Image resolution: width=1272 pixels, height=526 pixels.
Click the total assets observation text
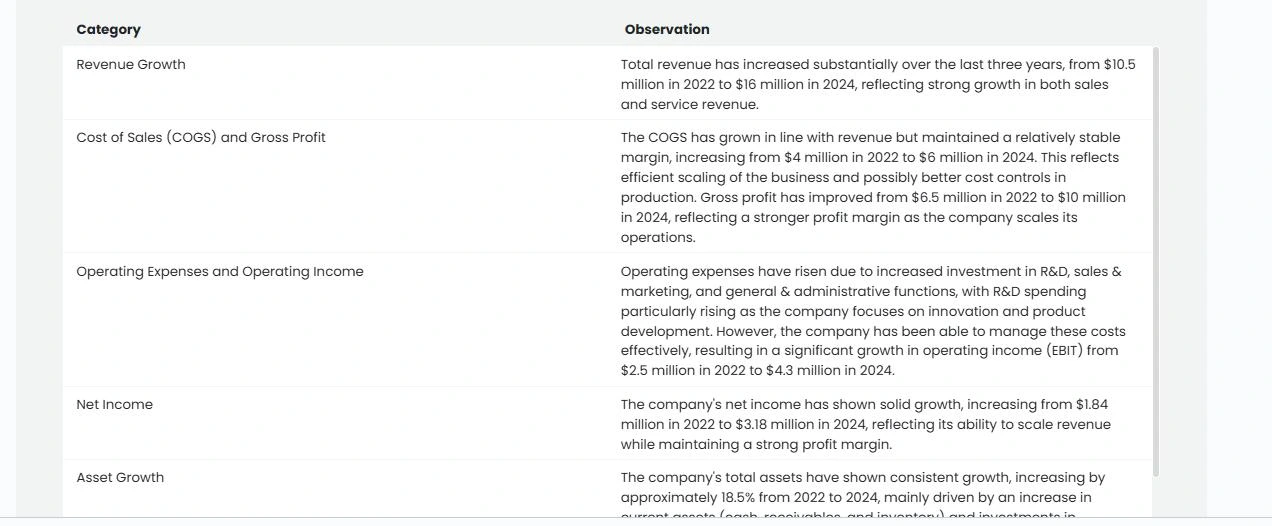point(863,496)
